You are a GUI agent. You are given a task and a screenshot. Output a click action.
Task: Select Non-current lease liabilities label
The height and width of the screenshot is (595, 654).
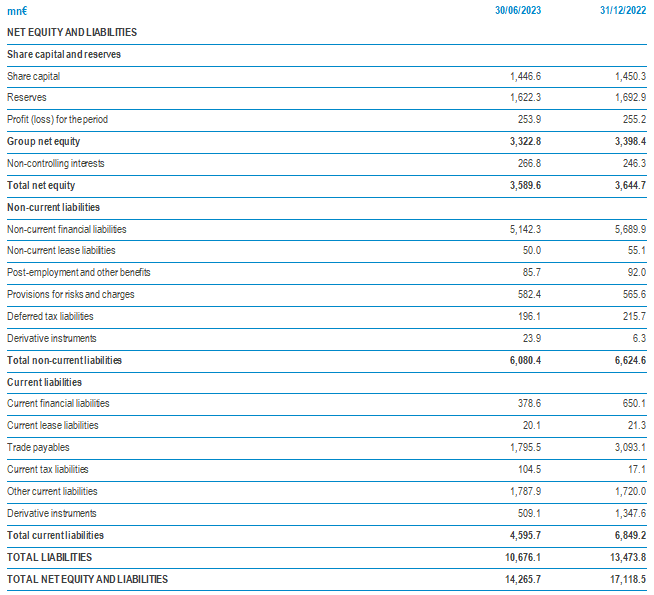tap(61, 250)
